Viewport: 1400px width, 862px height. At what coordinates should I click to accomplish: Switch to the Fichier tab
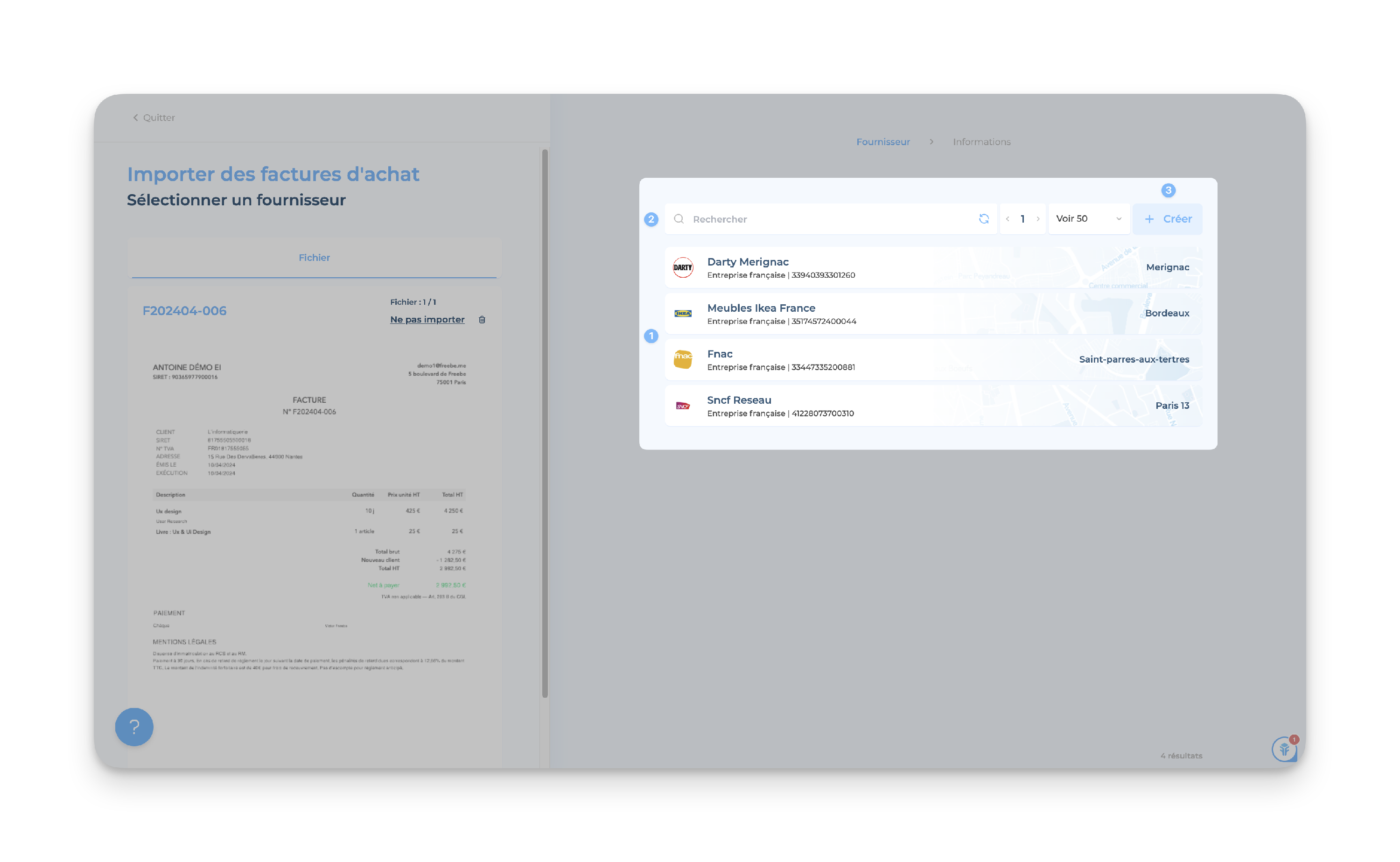(x=314, y=258)
